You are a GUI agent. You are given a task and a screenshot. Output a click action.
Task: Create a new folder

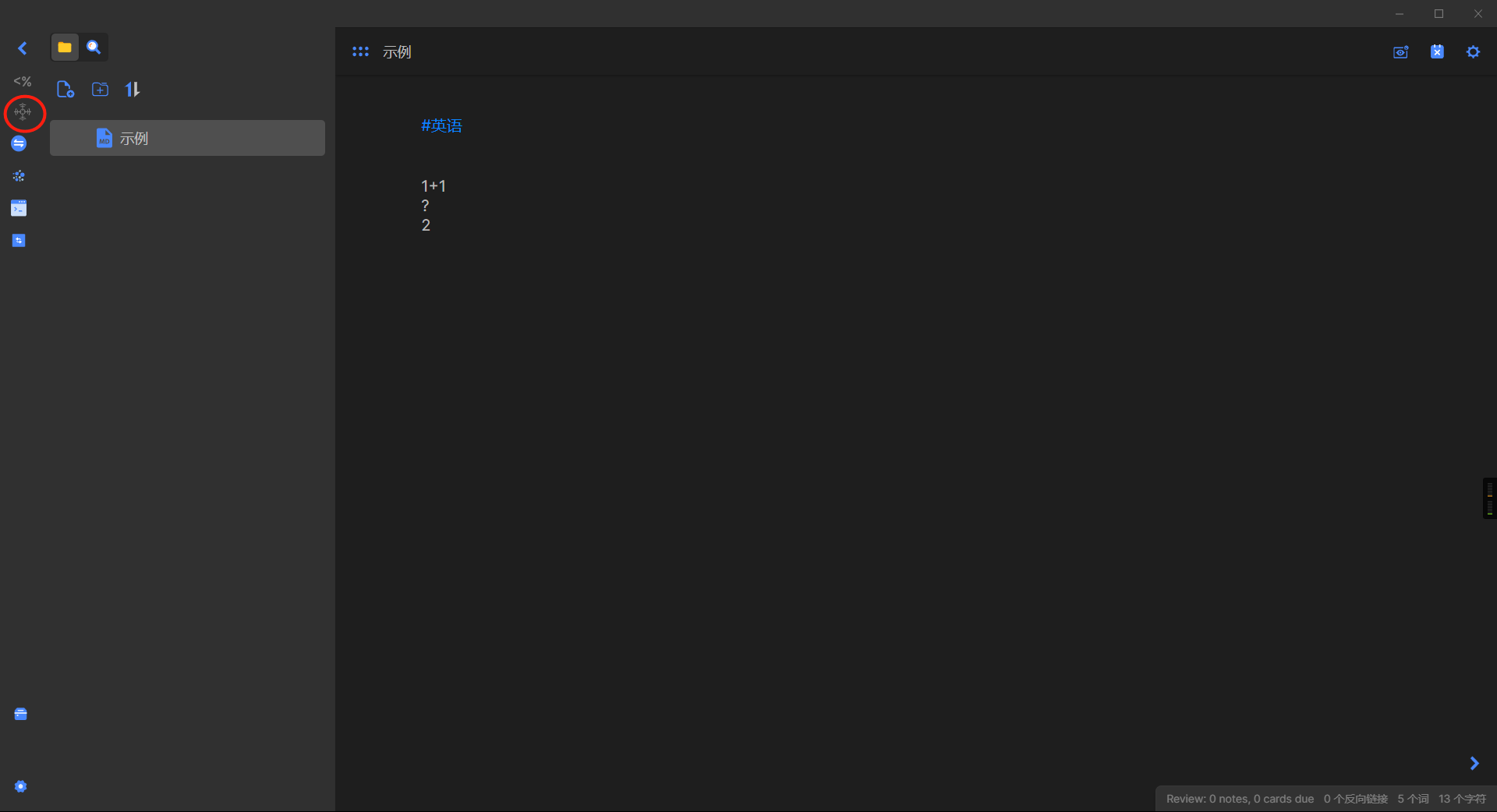100,90
